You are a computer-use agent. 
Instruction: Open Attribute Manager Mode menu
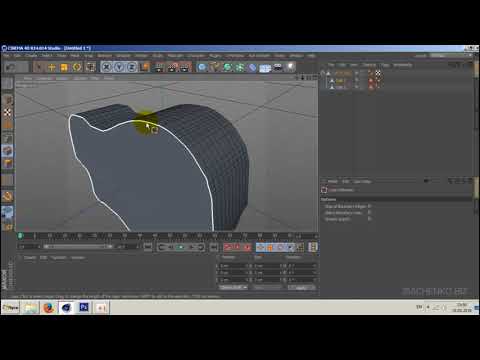pyautogui.click(x=332, y=182)
